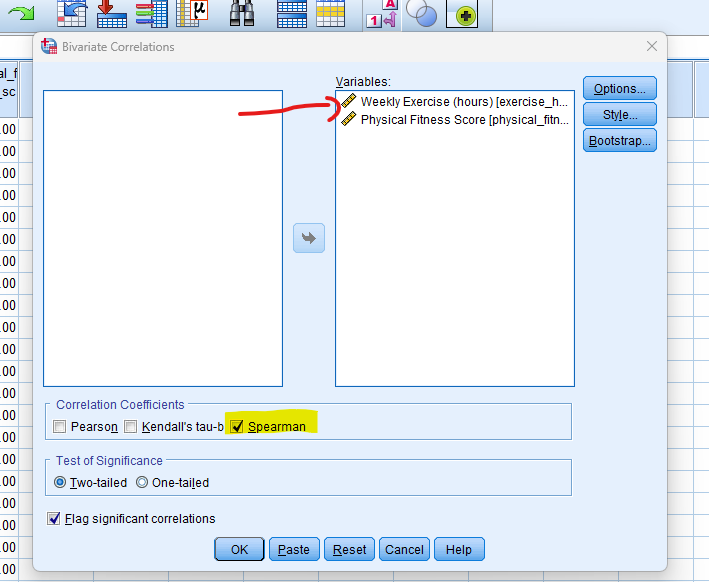Image resolution: width=709 pixels, height=582 pixels.
Task: Click the arrow button between variable lists
Action: click(x=309, y=238)
